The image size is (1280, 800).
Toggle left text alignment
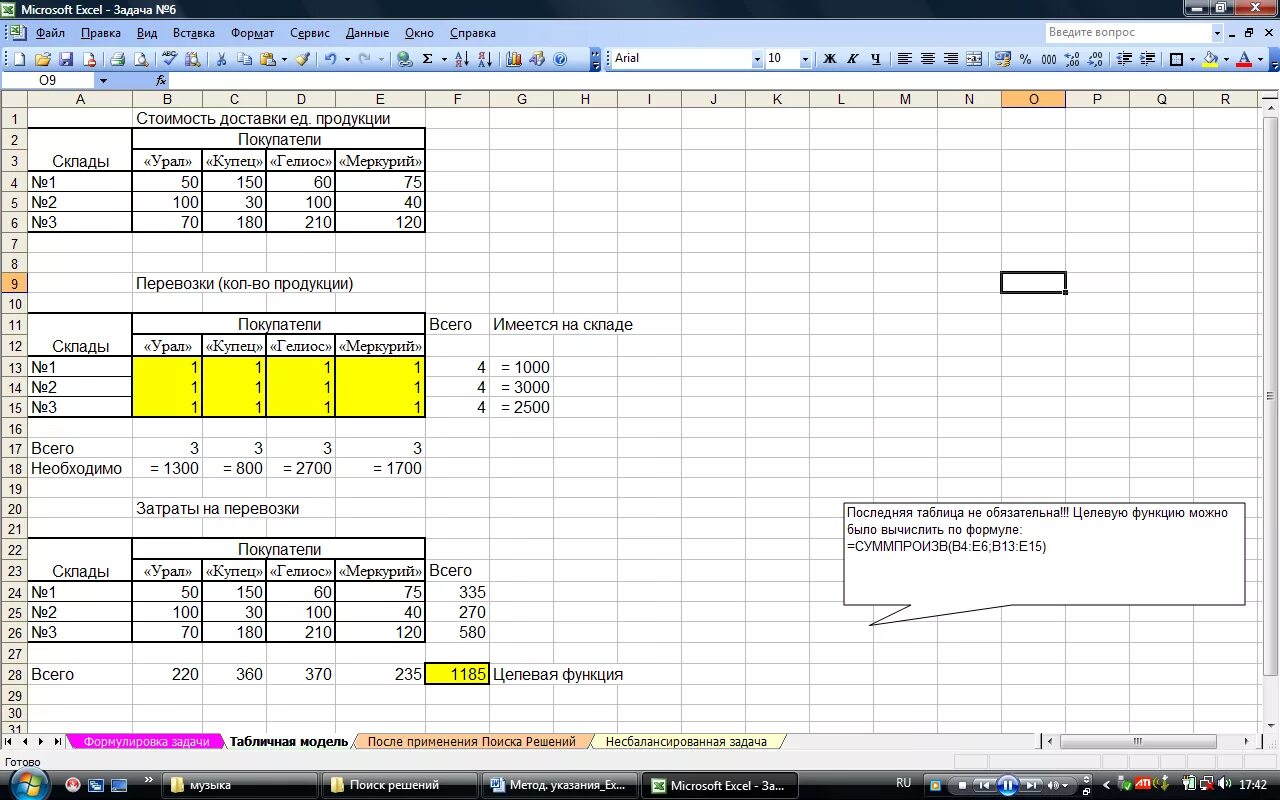click(x=905, y=59)
